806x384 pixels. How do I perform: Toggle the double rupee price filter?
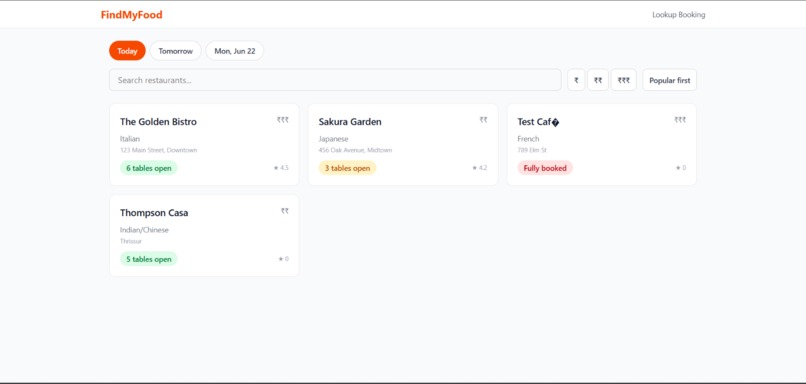[598, 80]
